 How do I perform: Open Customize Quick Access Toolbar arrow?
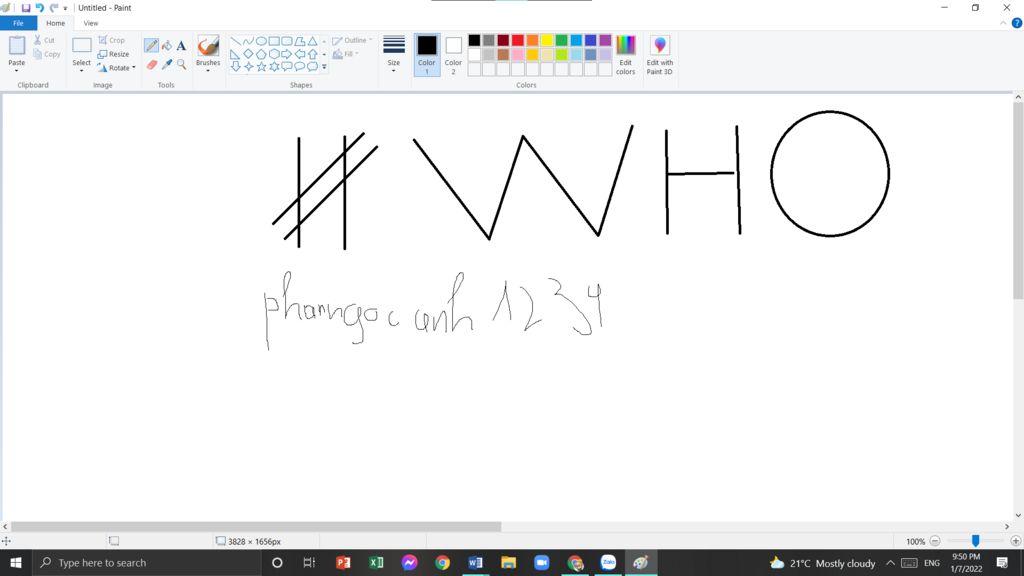point(65,8)
